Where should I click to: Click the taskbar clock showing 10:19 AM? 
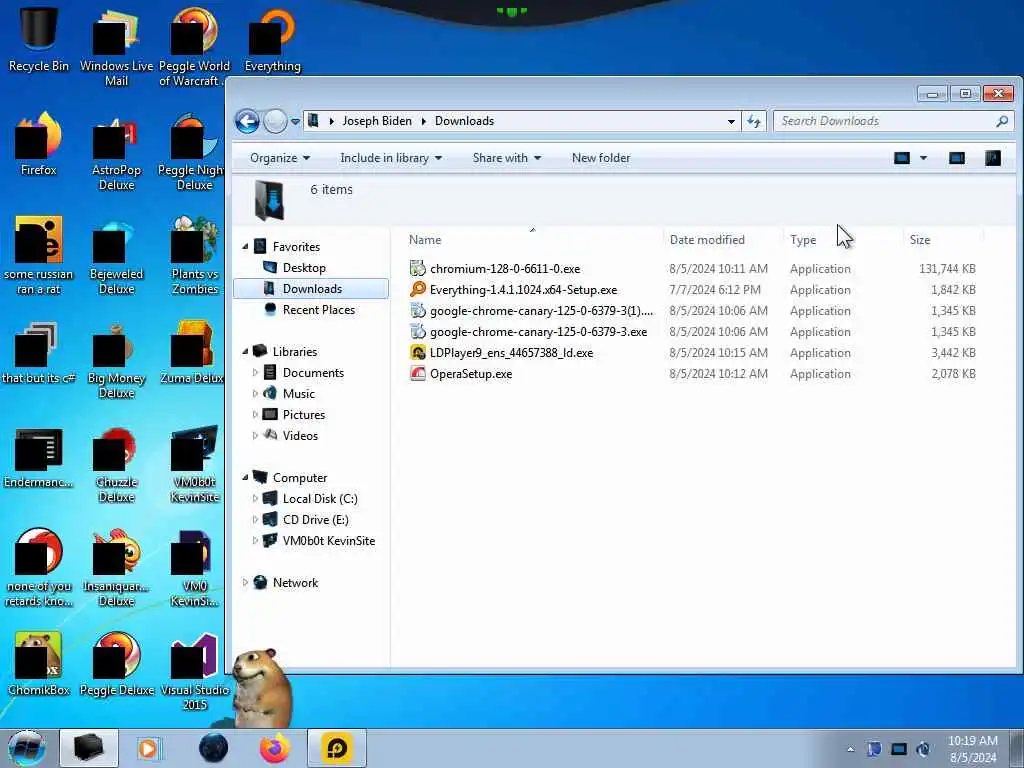972,749
